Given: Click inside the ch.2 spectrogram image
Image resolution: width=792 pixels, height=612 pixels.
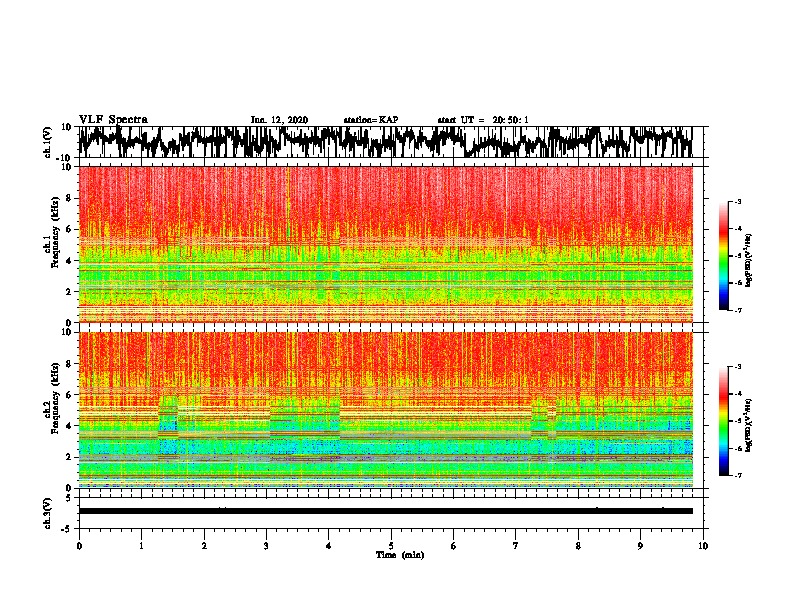Looking at the screenshot, I should (385, 410).
